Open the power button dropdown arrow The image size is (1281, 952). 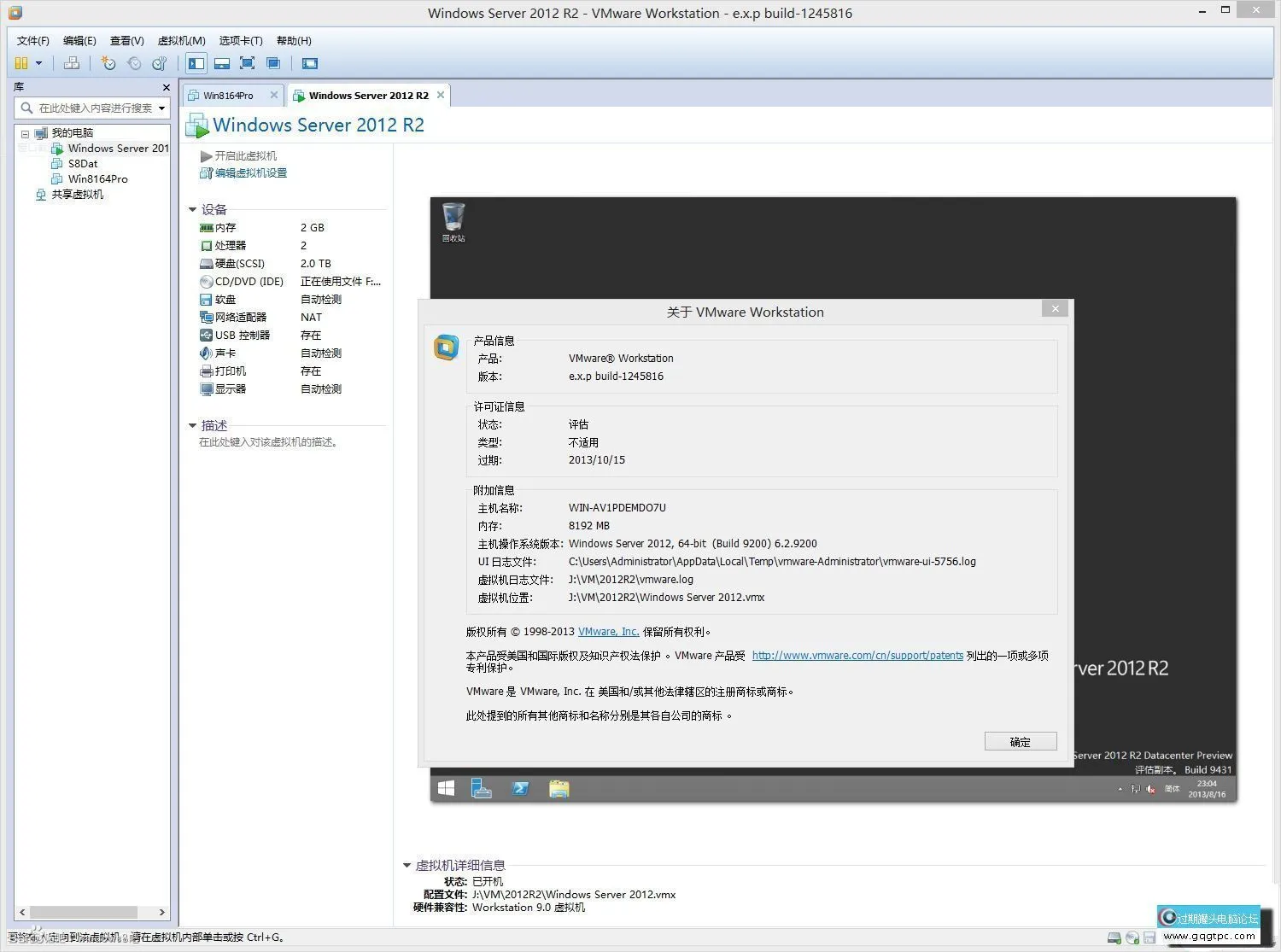click(x=38, y=63)
